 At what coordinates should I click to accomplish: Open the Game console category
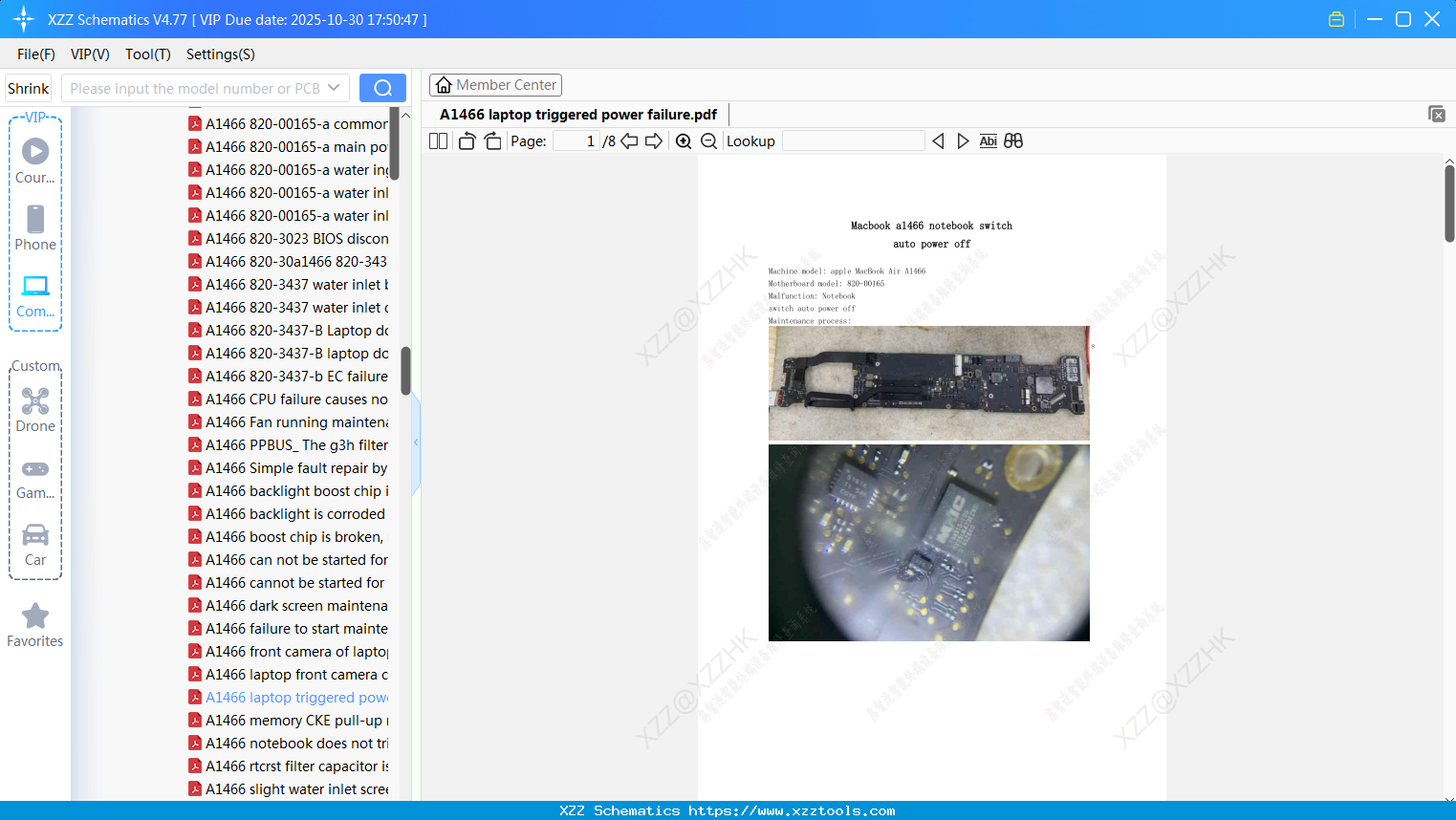[x=35, y=478]
